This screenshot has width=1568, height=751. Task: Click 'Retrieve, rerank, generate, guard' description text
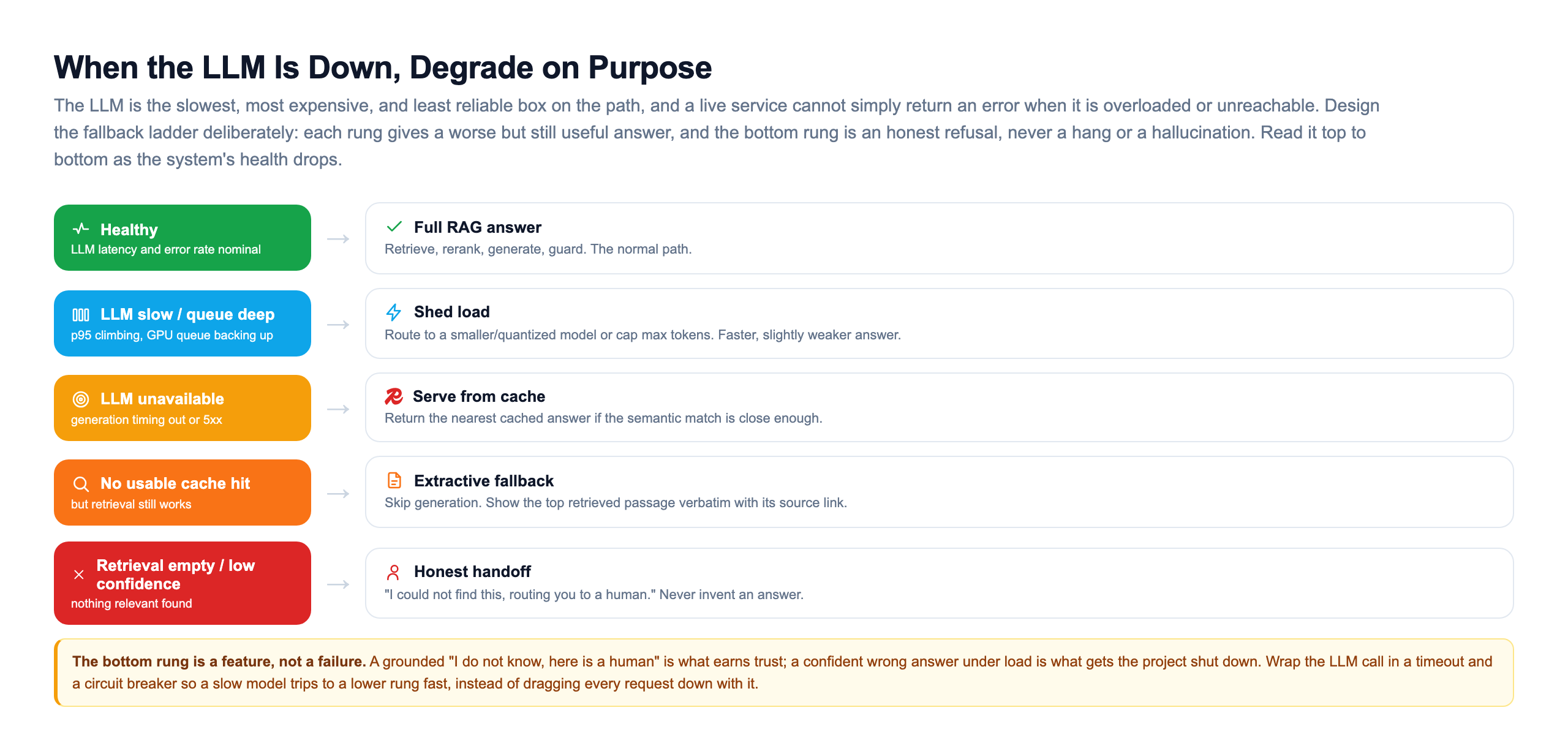tap(538, 249)
